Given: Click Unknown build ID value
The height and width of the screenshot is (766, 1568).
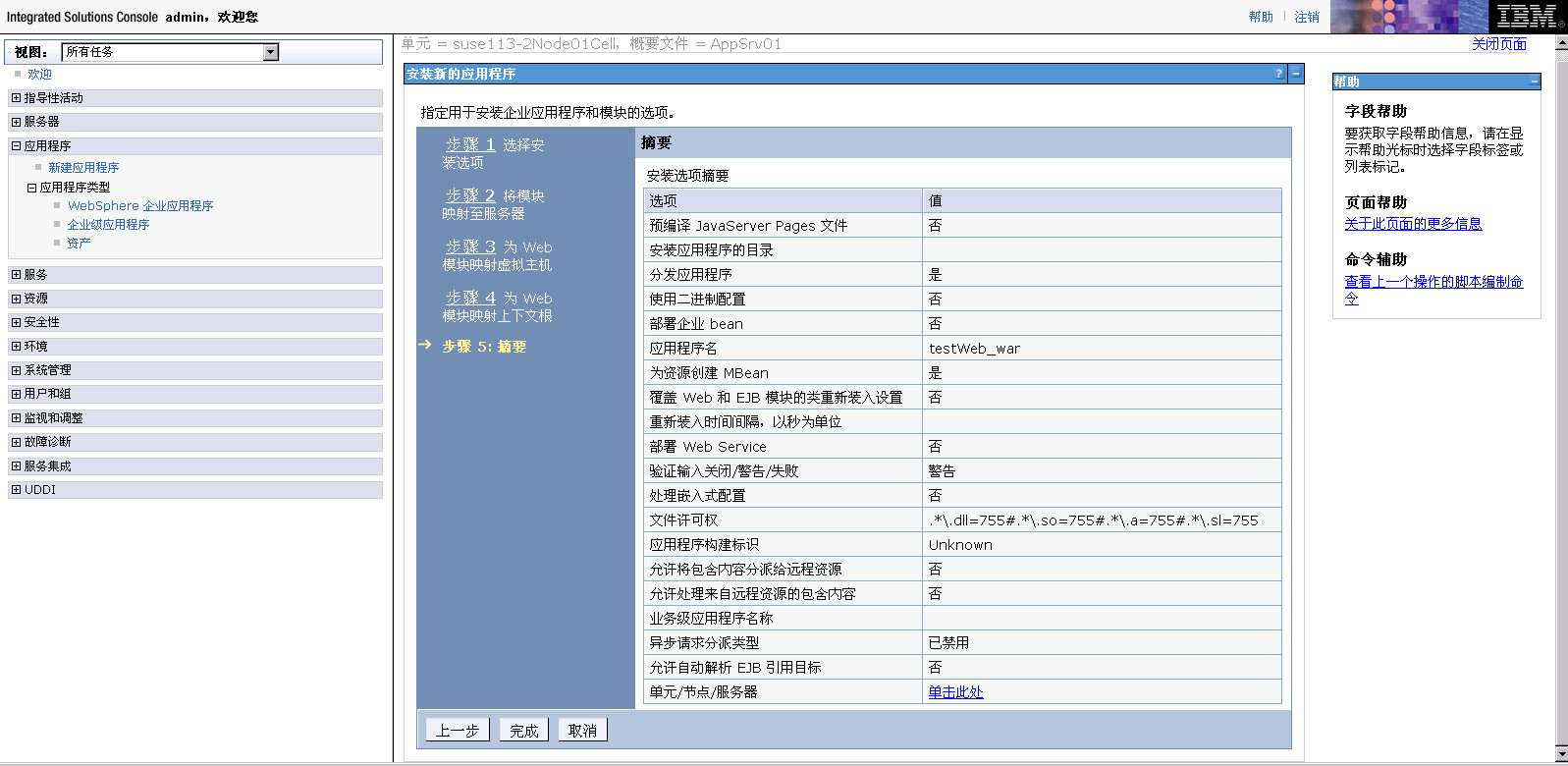Looking at the screenshot, I should [960, 545].
